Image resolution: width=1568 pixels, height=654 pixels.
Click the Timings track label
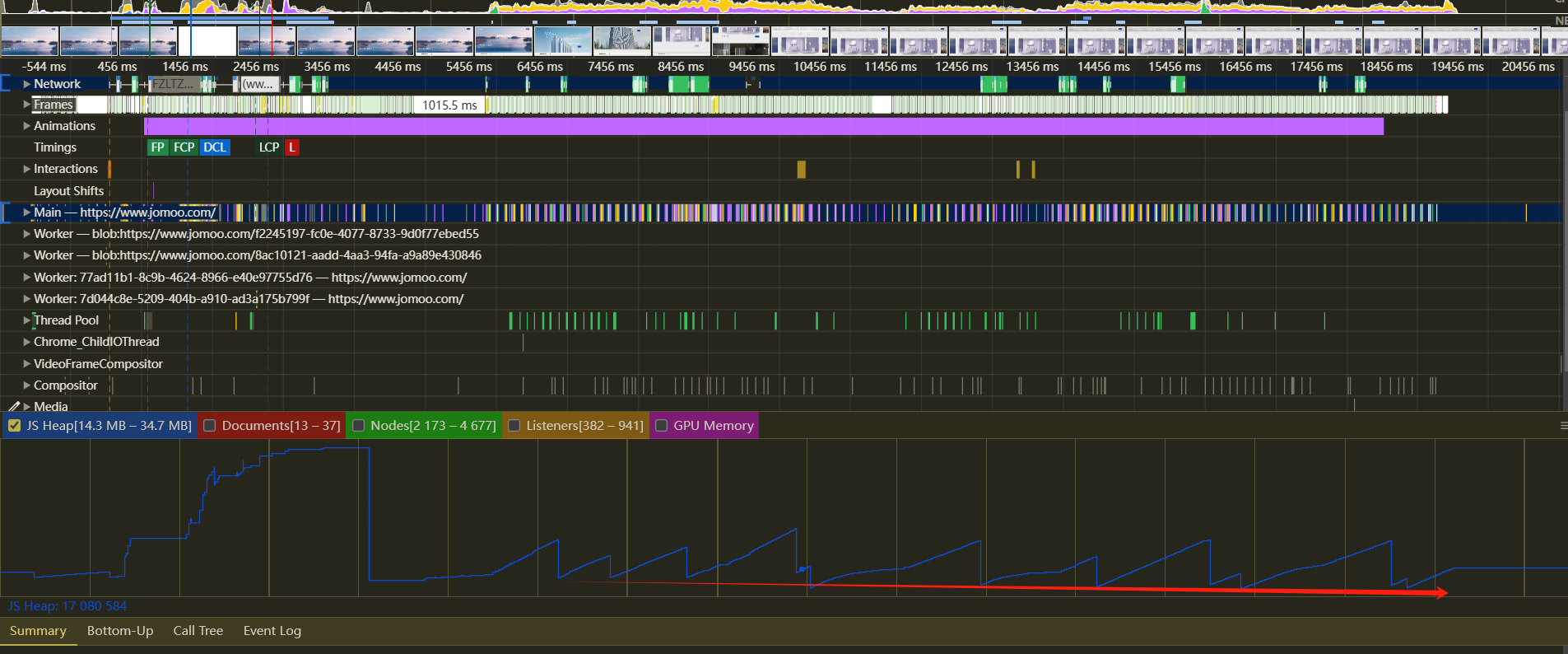55,147
